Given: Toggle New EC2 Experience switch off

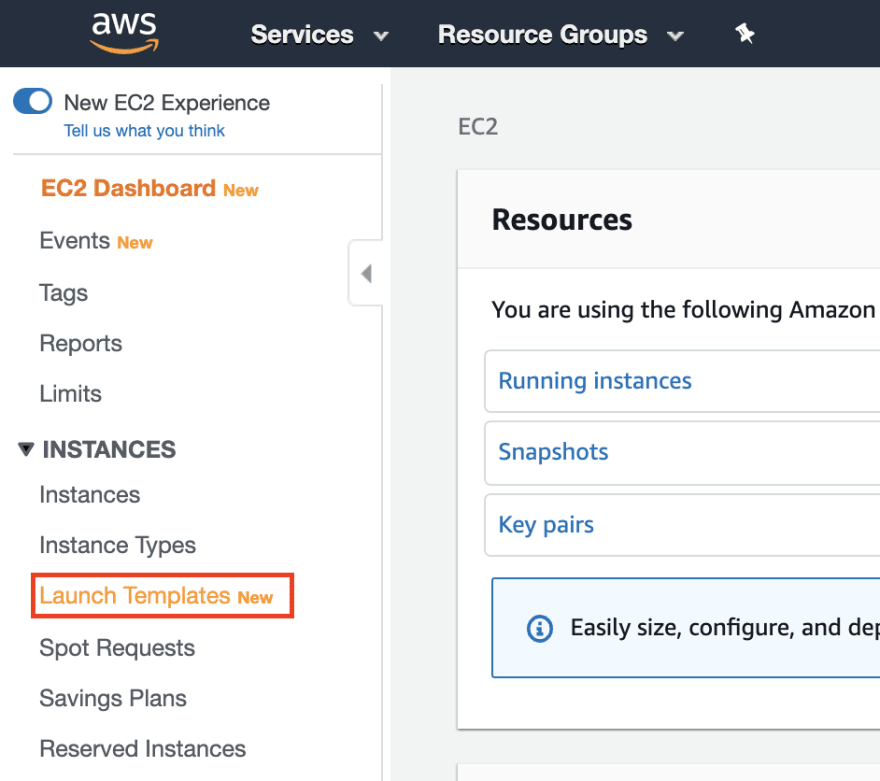Looking at the screenshot, I should 33,102.
